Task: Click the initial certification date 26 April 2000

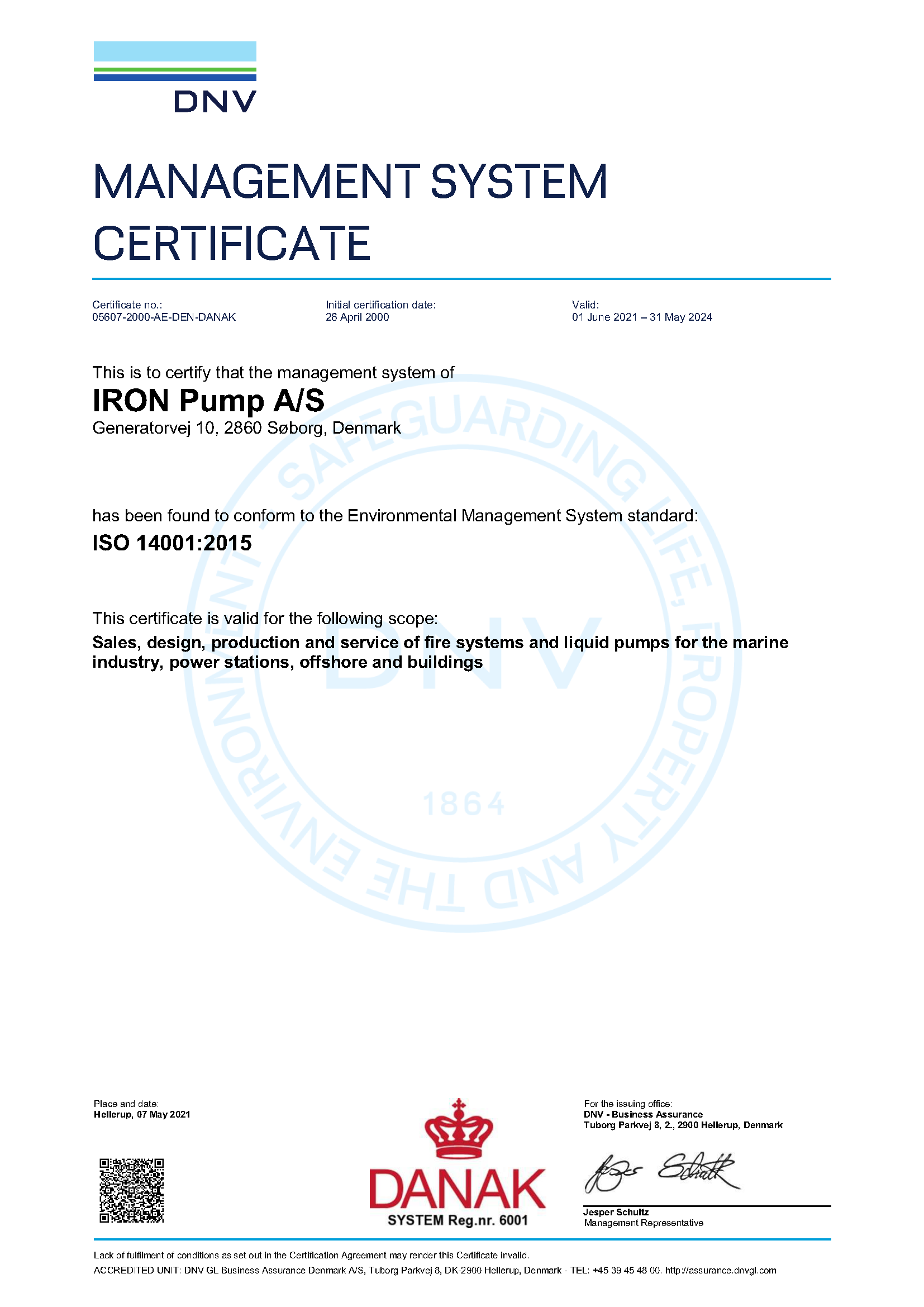Action: (358, 317)
